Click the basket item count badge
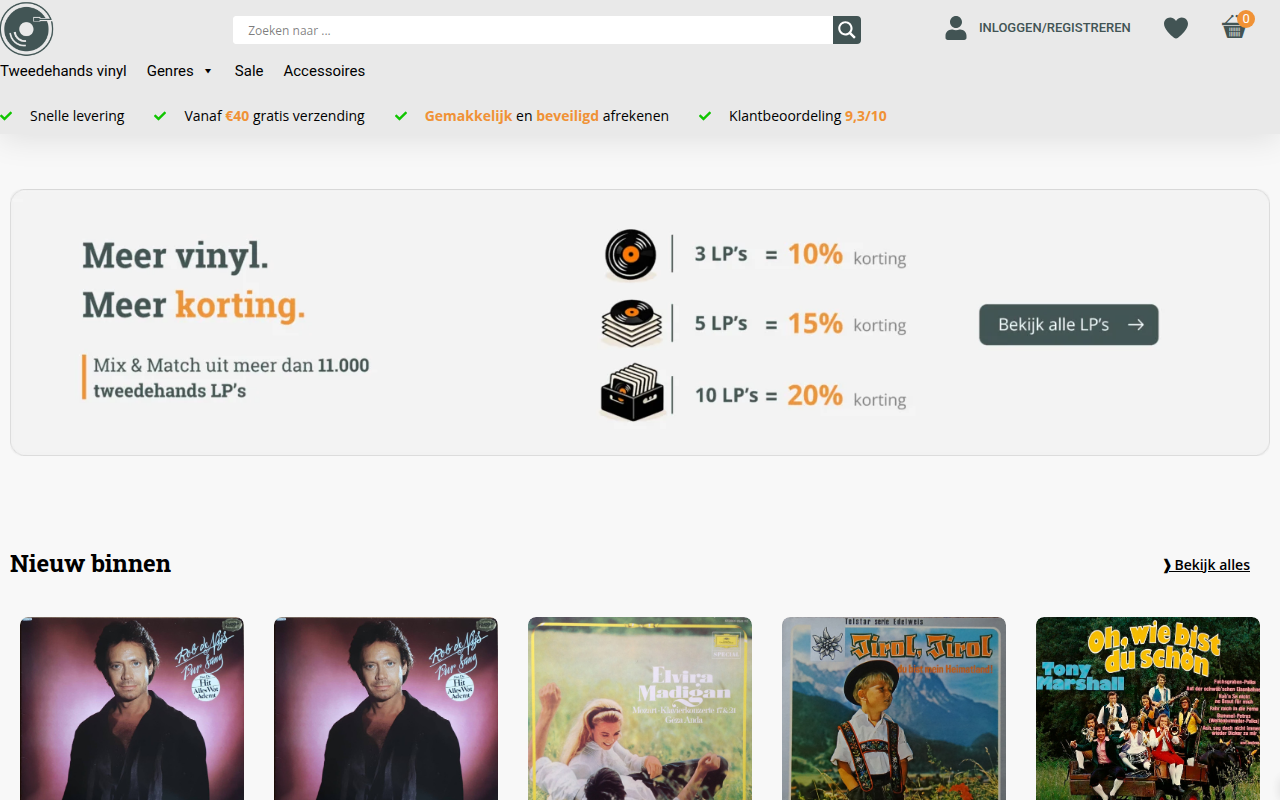The width and height of the screenshot is (1280, 800). point(1246,18)
